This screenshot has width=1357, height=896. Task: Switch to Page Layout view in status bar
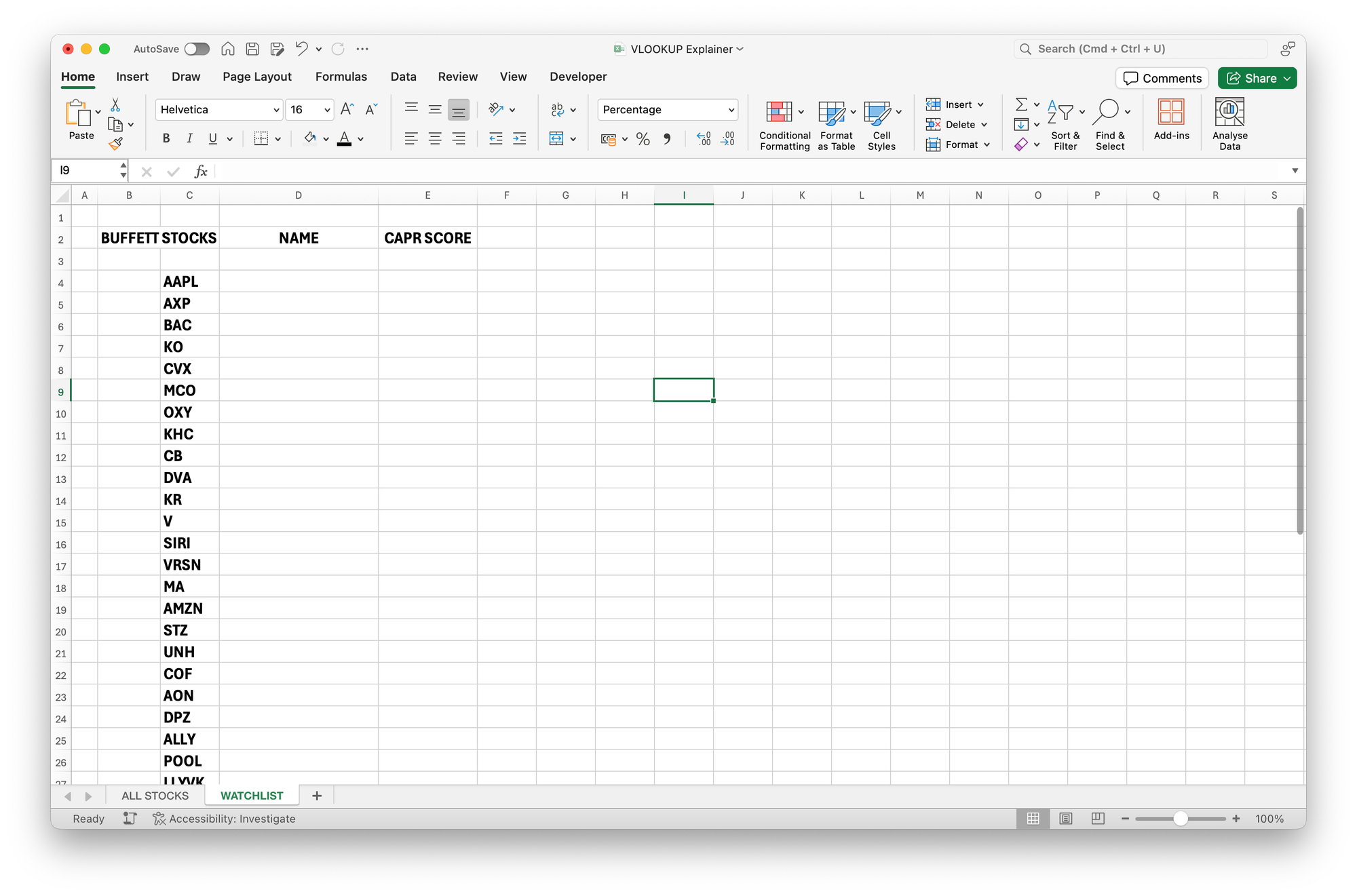pyautogui.click(x=1066, y=819)
